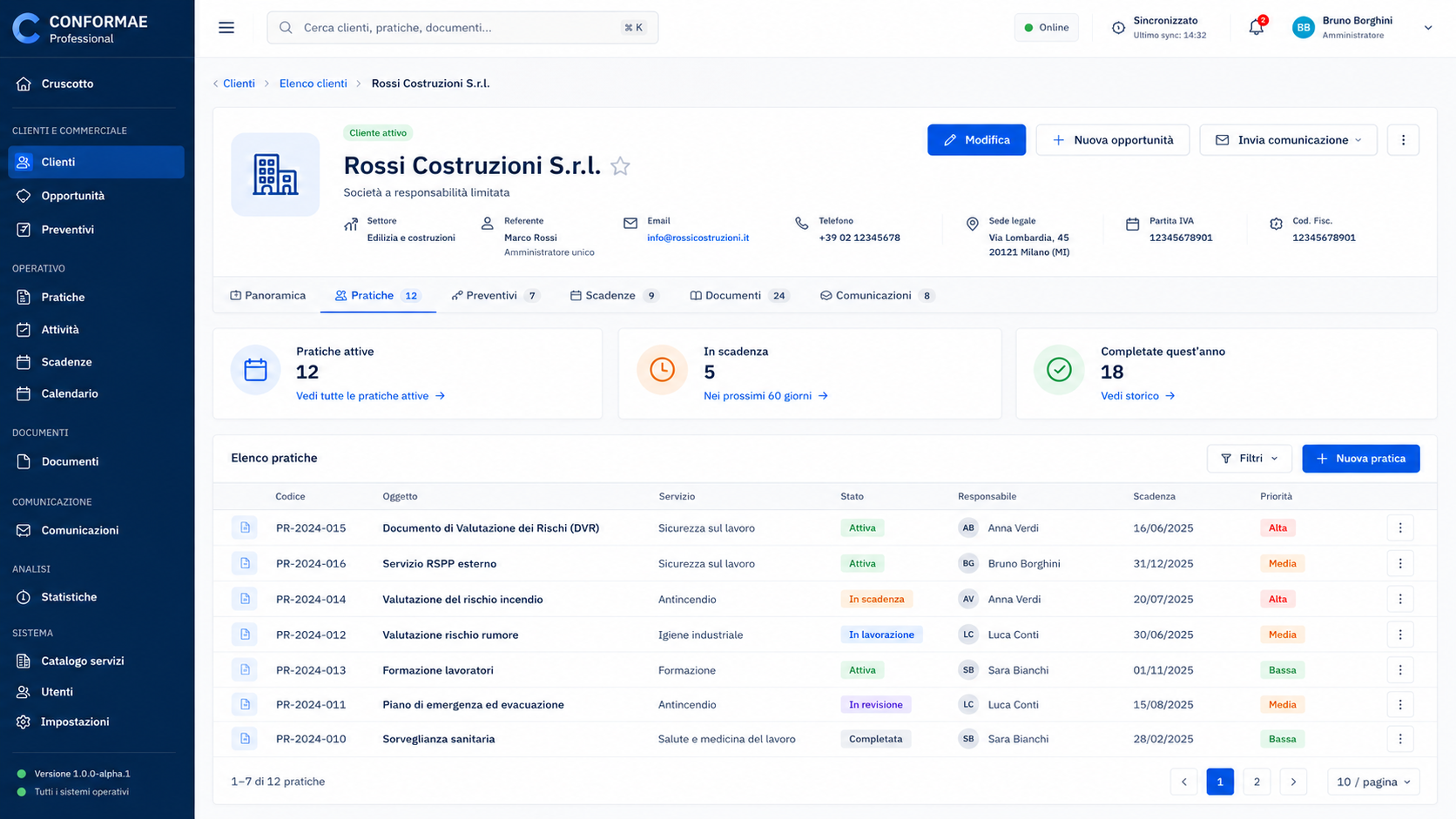This screenshot has height=819, width=1456.
Task: Click the Completate quest'anno checkmark icon
Action: click(x=1059, y=370)
